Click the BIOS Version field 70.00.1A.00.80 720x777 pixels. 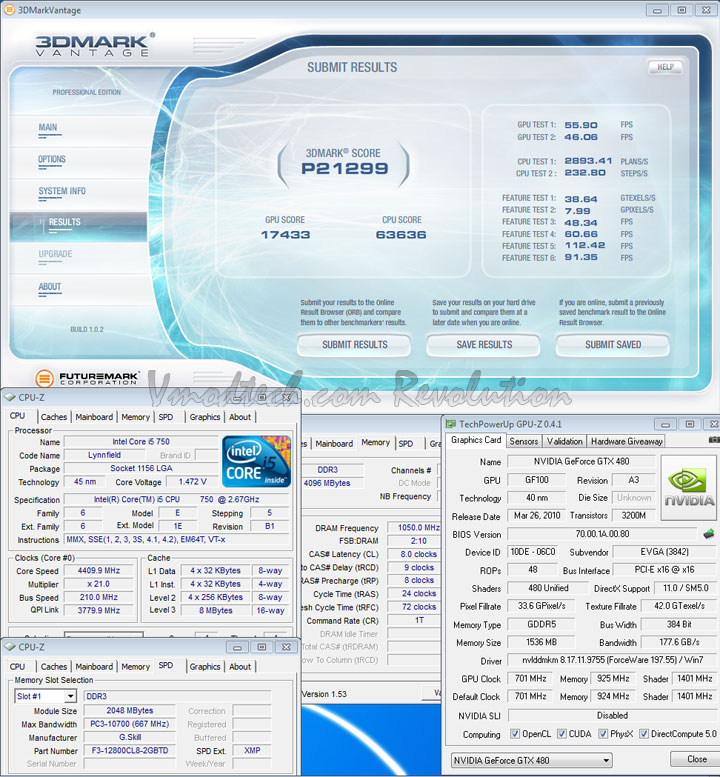click(x=602, y=534)
